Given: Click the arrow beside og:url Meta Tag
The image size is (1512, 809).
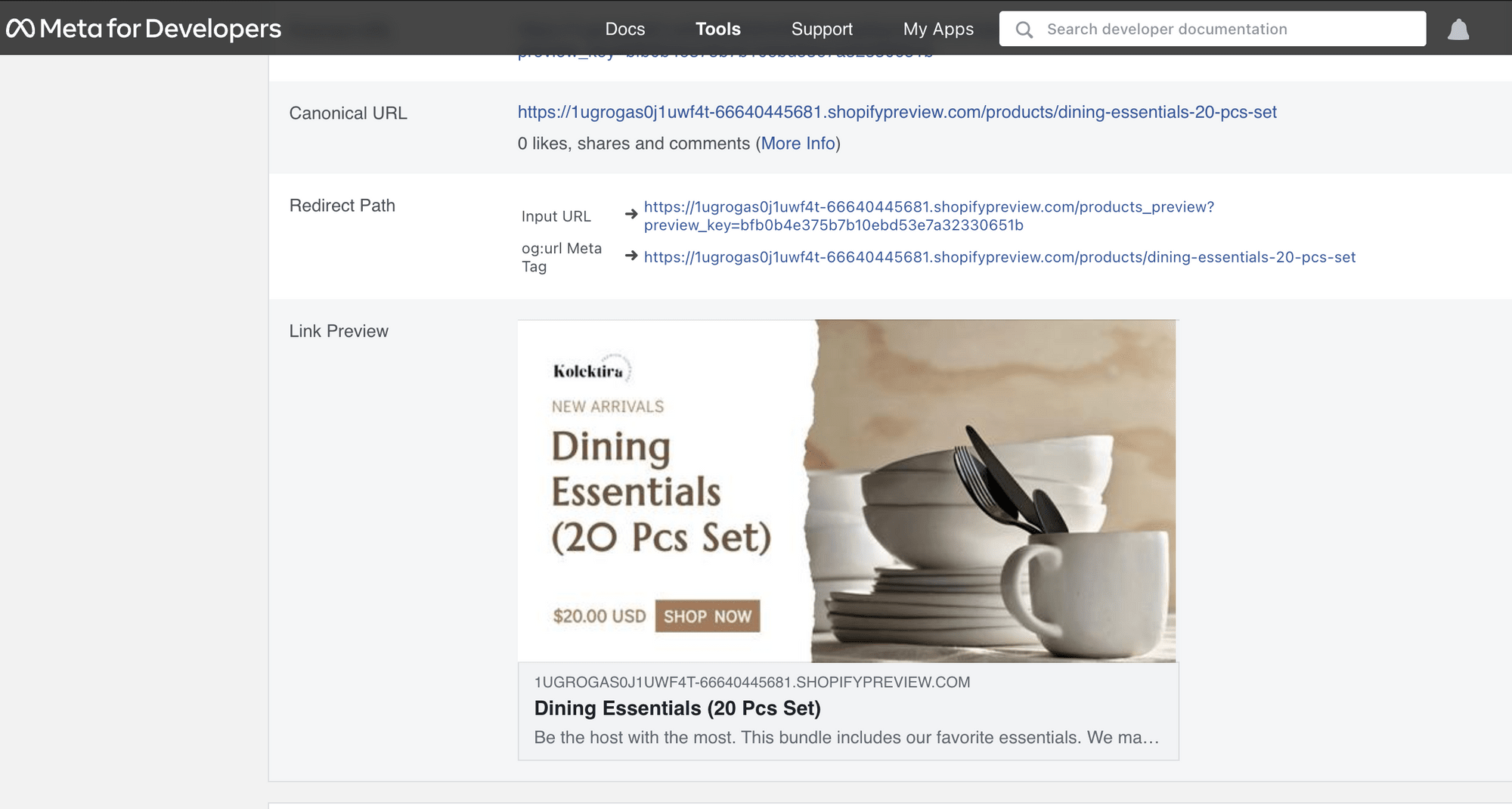Looking at the screenshot, I should click(x=630, y=257).
